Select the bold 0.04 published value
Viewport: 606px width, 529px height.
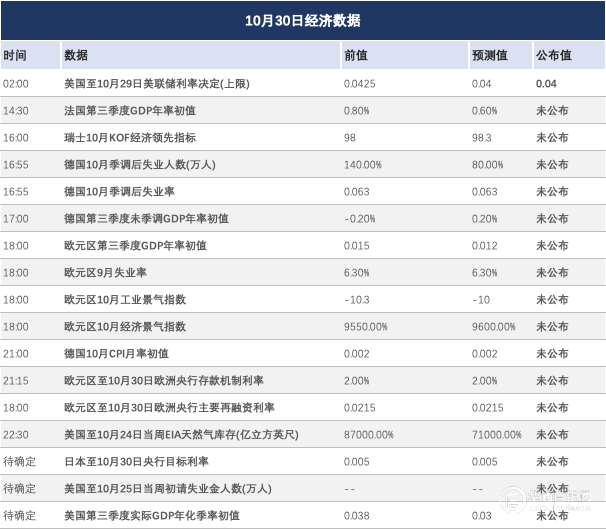pos(546,84)
